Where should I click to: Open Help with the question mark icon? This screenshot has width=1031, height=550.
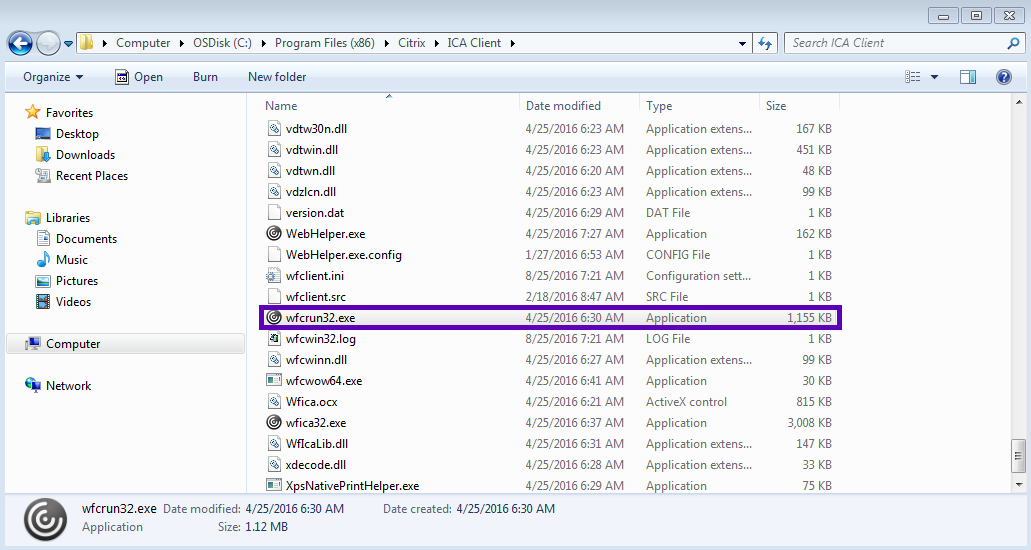click(x=1004, y=77)
